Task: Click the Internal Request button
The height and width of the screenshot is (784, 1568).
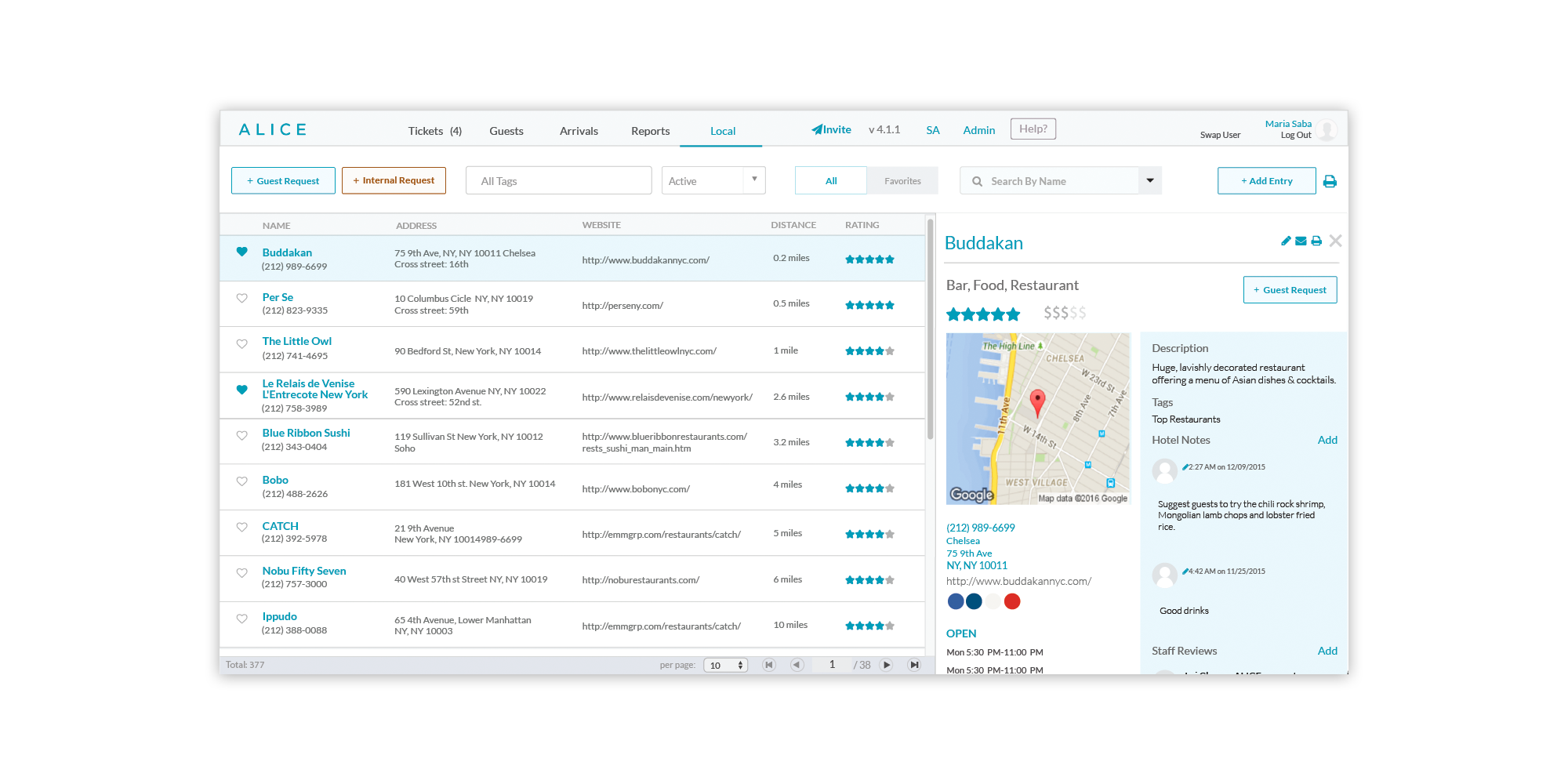Action: click(x=394, y=180)
